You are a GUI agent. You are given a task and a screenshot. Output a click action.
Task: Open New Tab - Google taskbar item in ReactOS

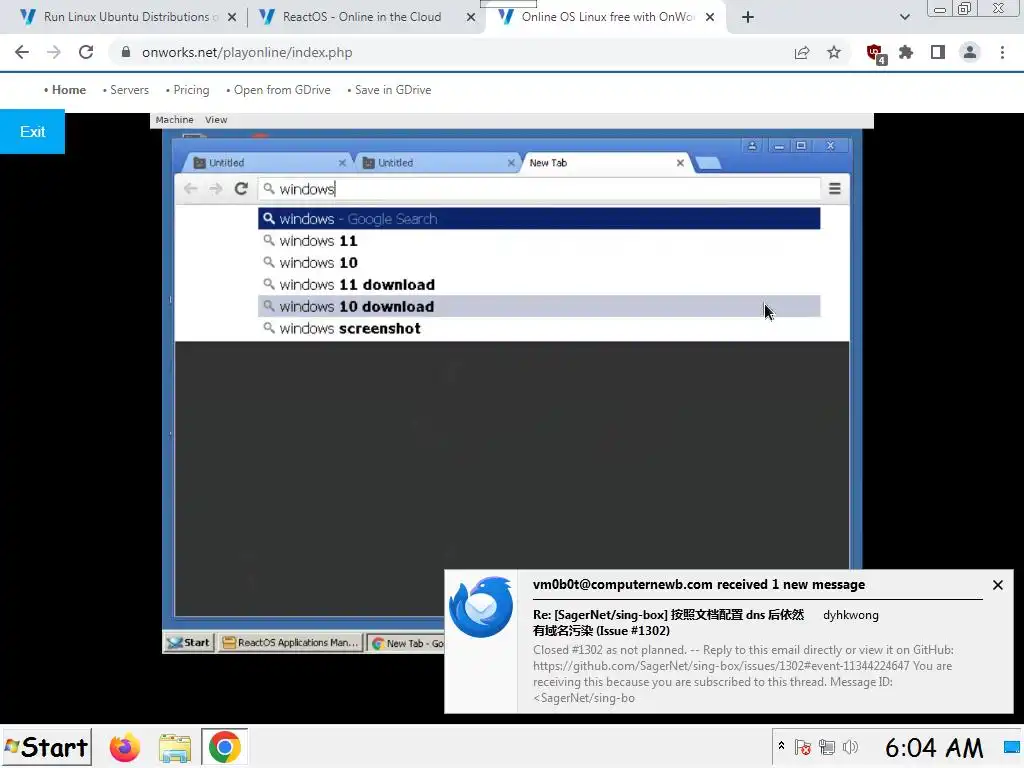coord(407,643)
